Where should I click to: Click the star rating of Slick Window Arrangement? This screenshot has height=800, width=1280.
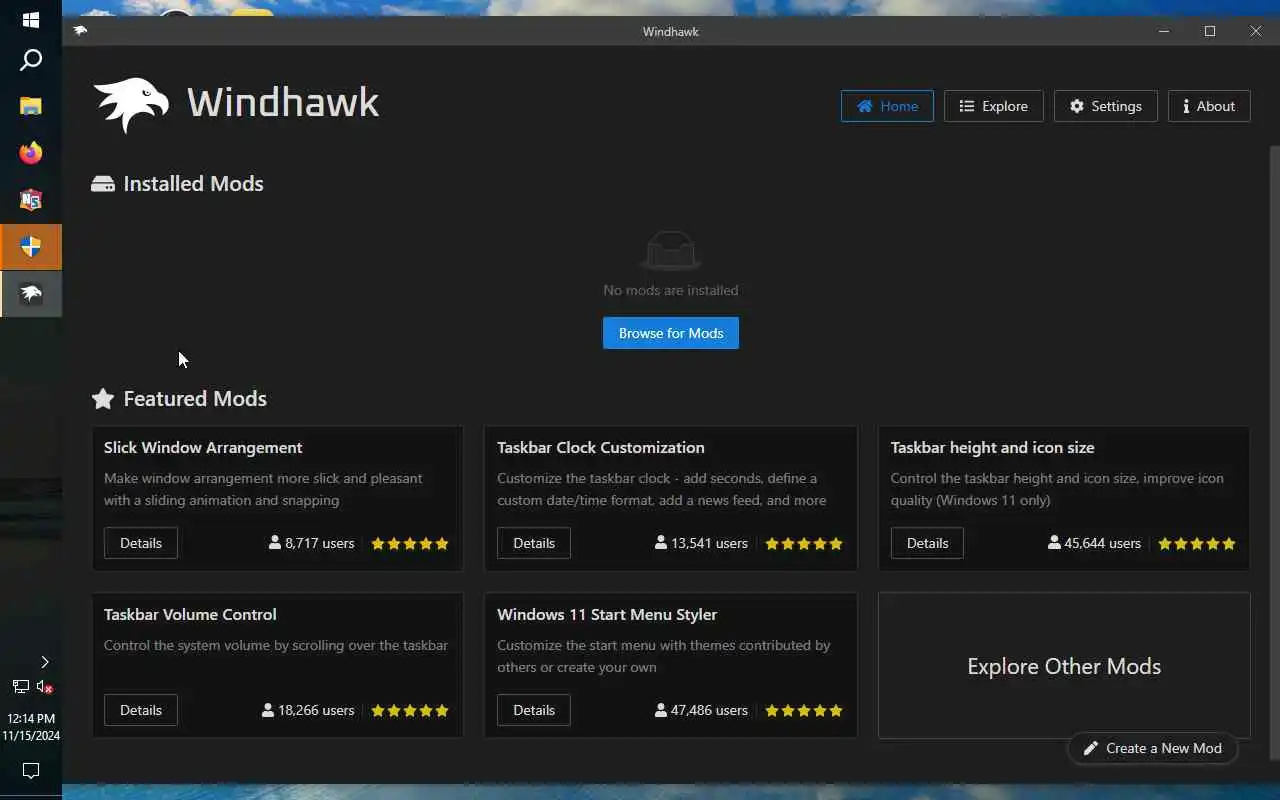click(x=410, y=544)
